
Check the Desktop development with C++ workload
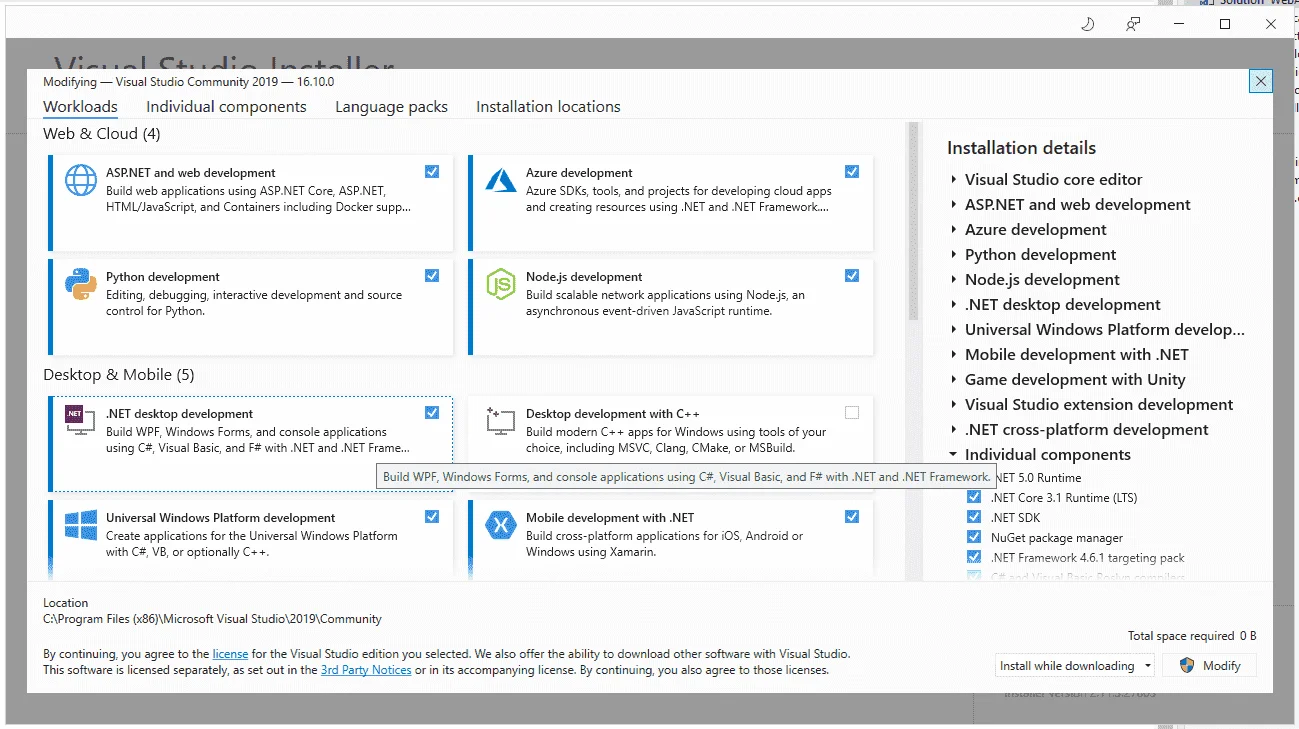pyautogui.click(x=852, y=413)
